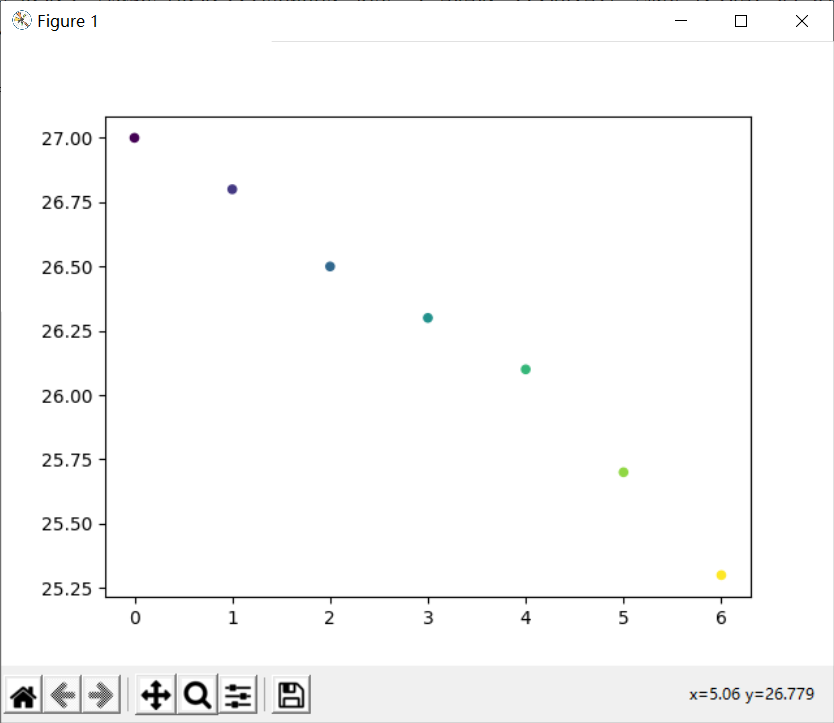
Task: Select the Zoom to rectangle magnifier
Action: (x=197, y=695)
